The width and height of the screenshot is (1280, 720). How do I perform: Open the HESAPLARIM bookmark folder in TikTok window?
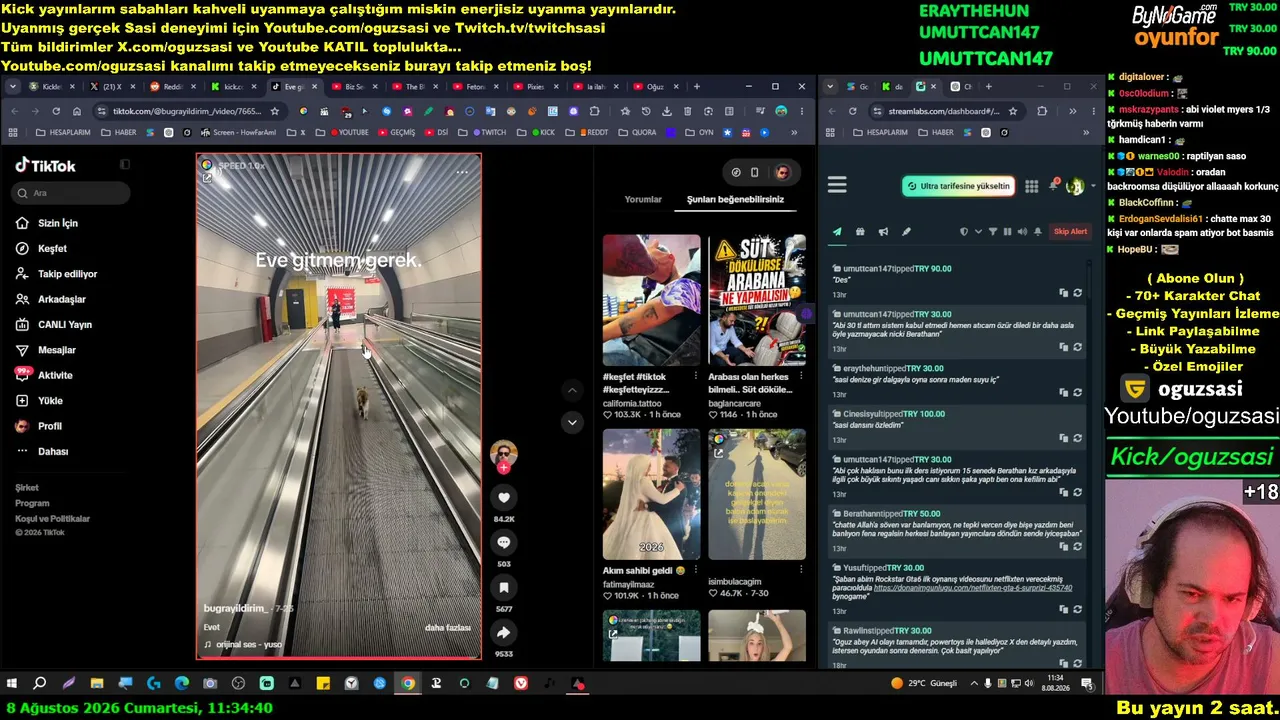64,132
